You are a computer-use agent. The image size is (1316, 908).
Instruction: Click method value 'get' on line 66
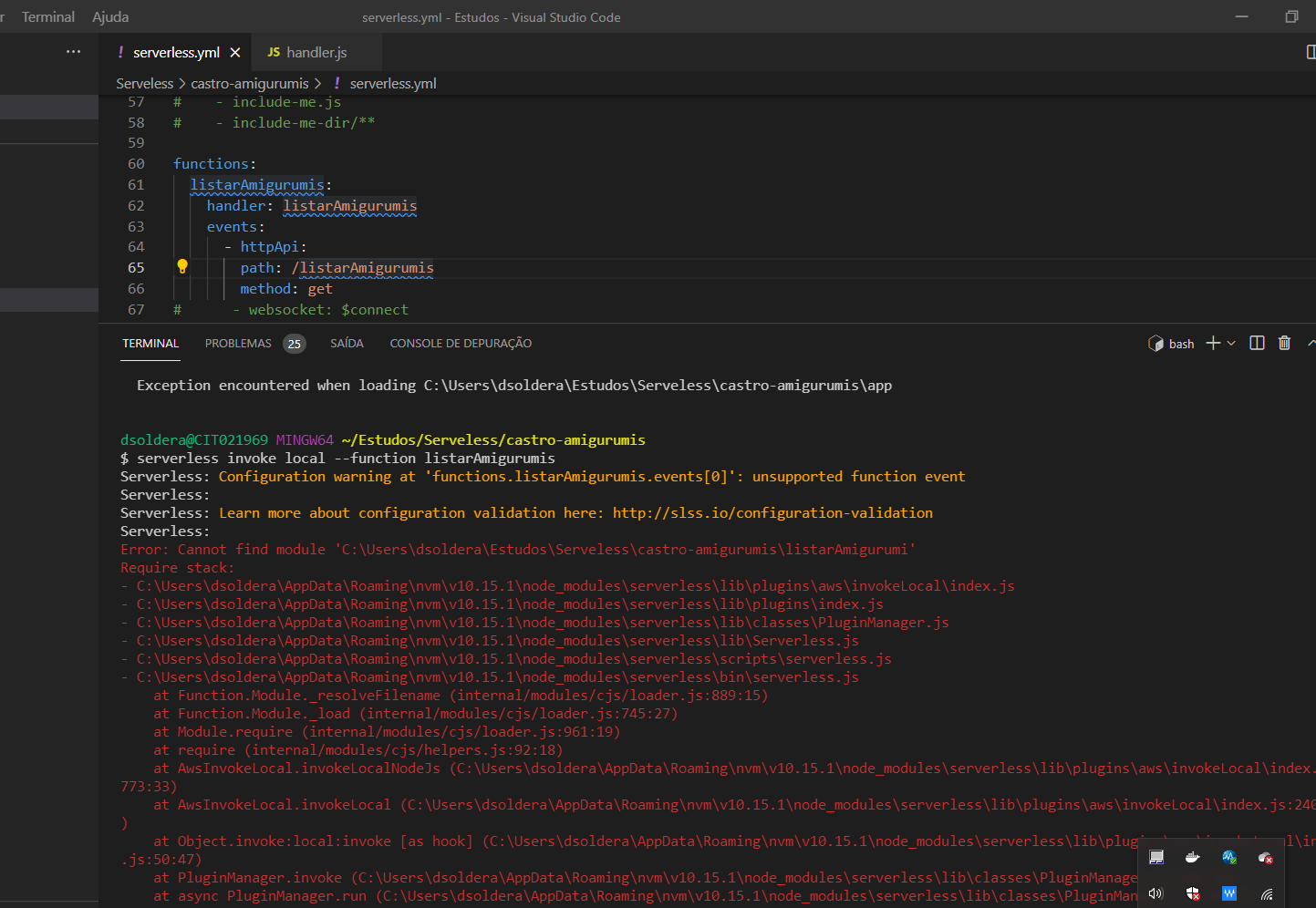[x=320, y=289]
